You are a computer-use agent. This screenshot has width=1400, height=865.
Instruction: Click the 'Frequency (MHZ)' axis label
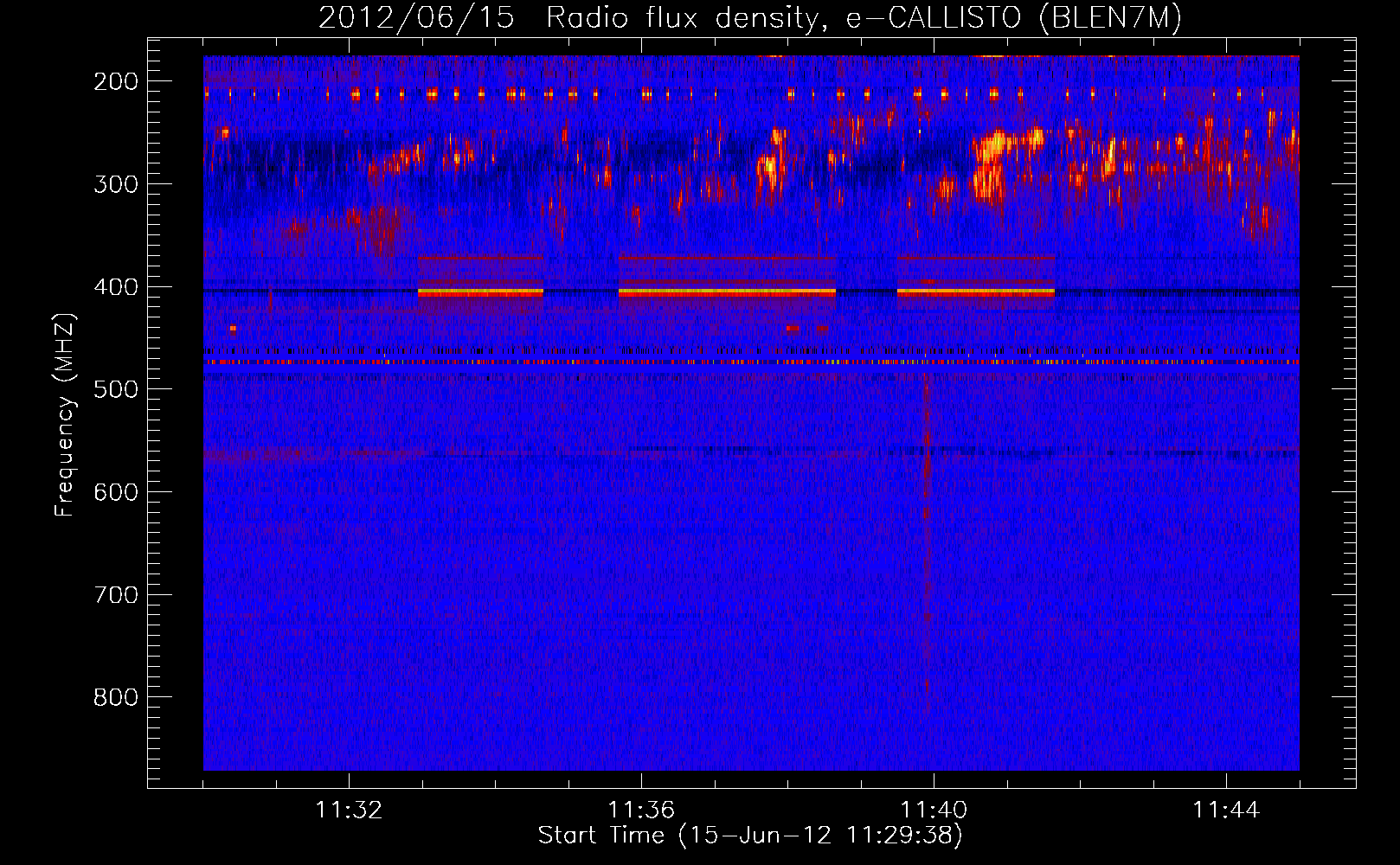(65, 414)
